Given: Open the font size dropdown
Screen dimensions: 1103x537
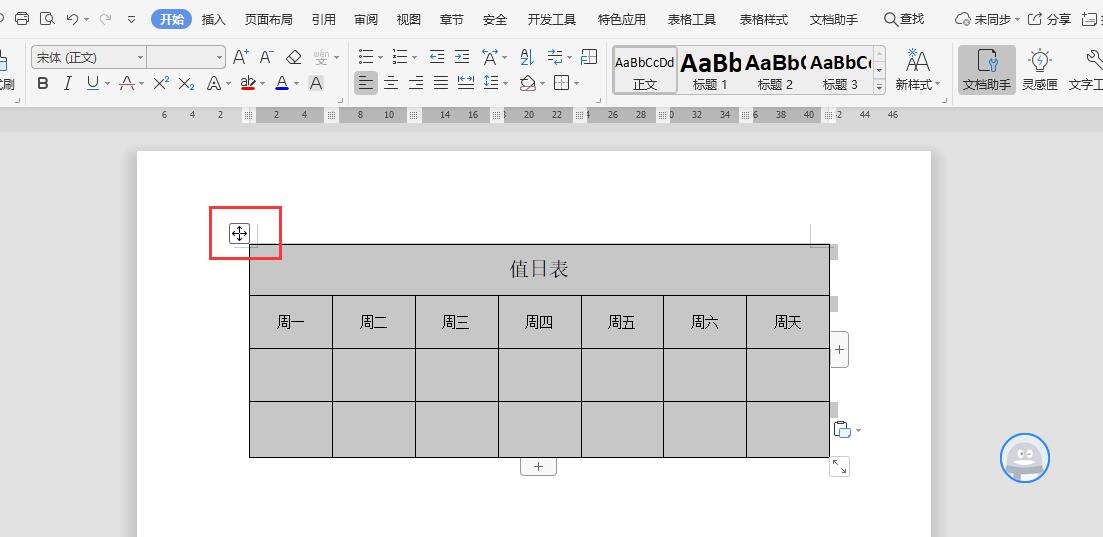Looking at the screenshot, I should pyautogui.click(x=220, y=57).
